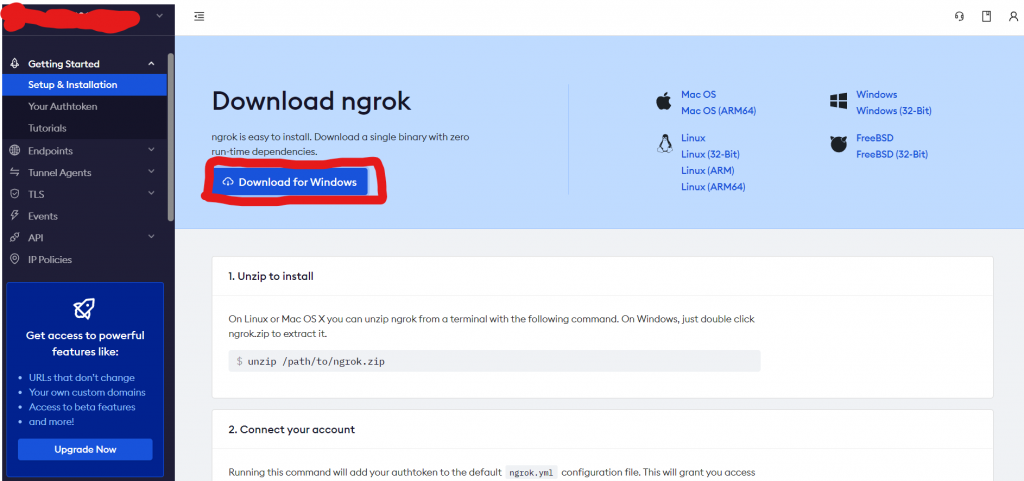Expand the Endpoints section chevron
The height and width of the screenshot is (481, 1024).
152,150
